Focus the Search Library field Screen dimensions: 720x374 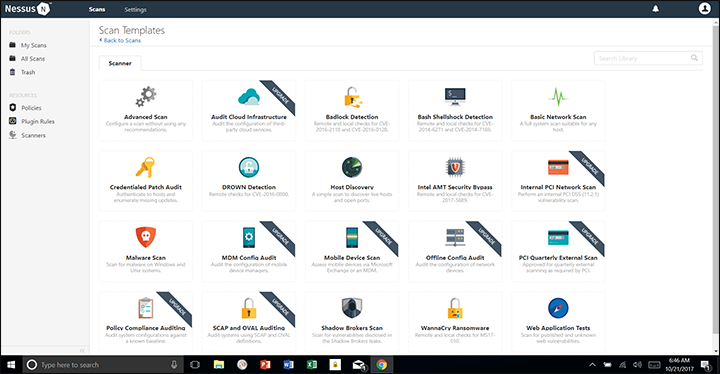[x=648, y=58]
